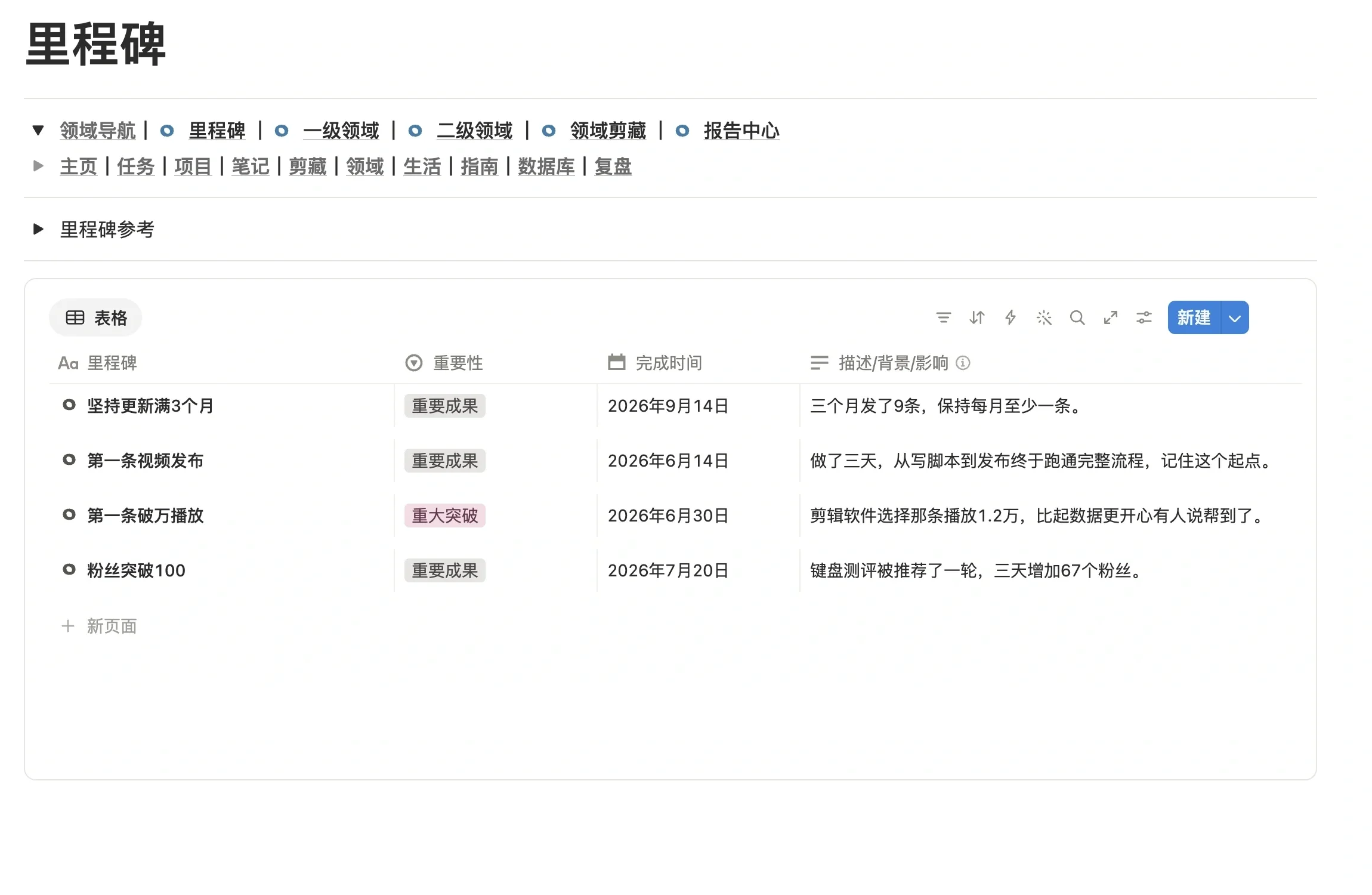The height and width of the screenshot is (895, 1372).
Task: Click the plus icon next to 新页面
Action: [x=68, y=626]
